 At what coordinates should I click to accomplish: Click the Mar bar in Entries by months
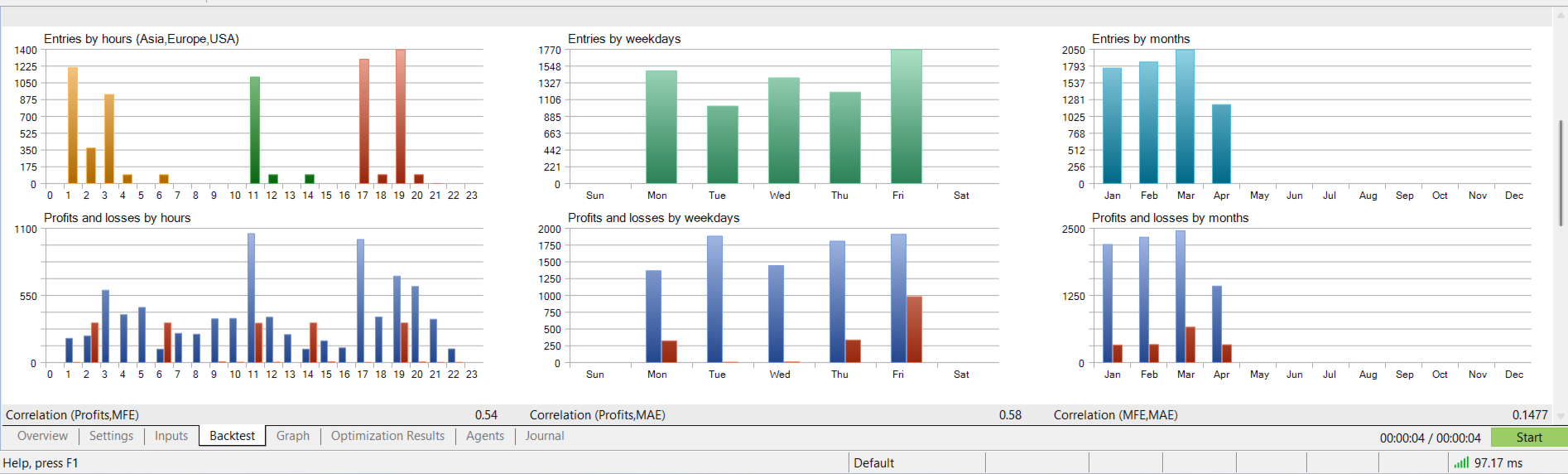[x=1185, y=117]
